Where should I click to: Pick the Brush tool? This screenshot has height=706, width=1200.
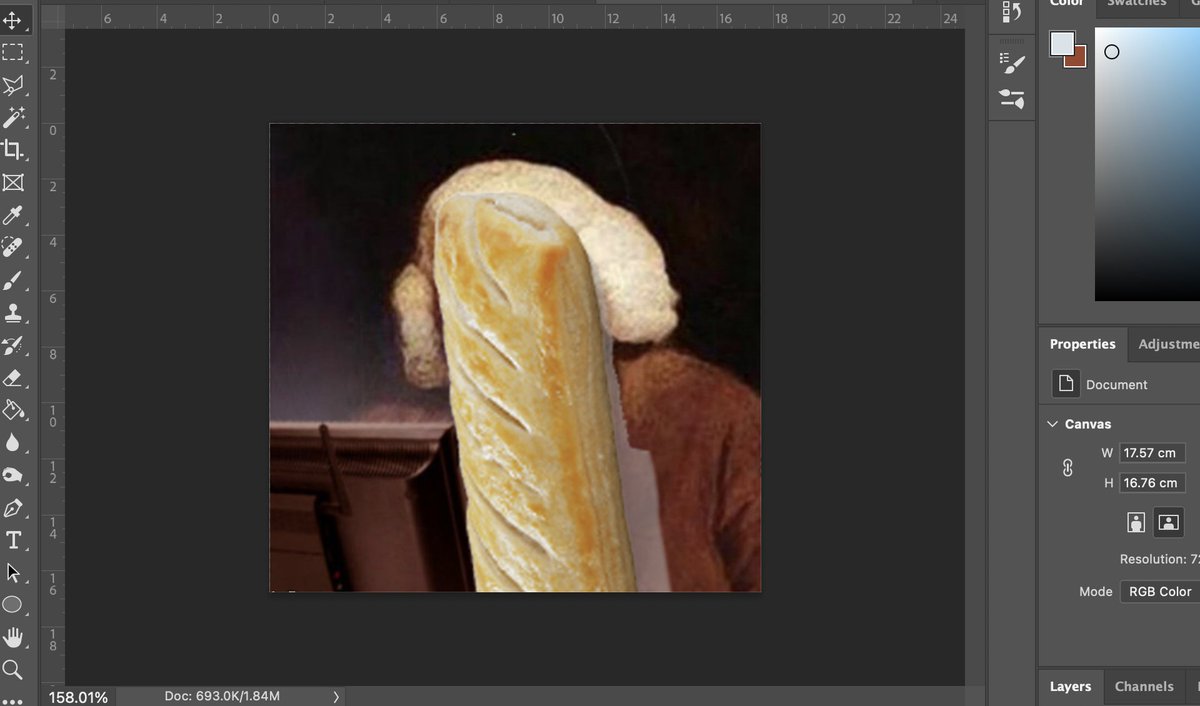(13, 280)
